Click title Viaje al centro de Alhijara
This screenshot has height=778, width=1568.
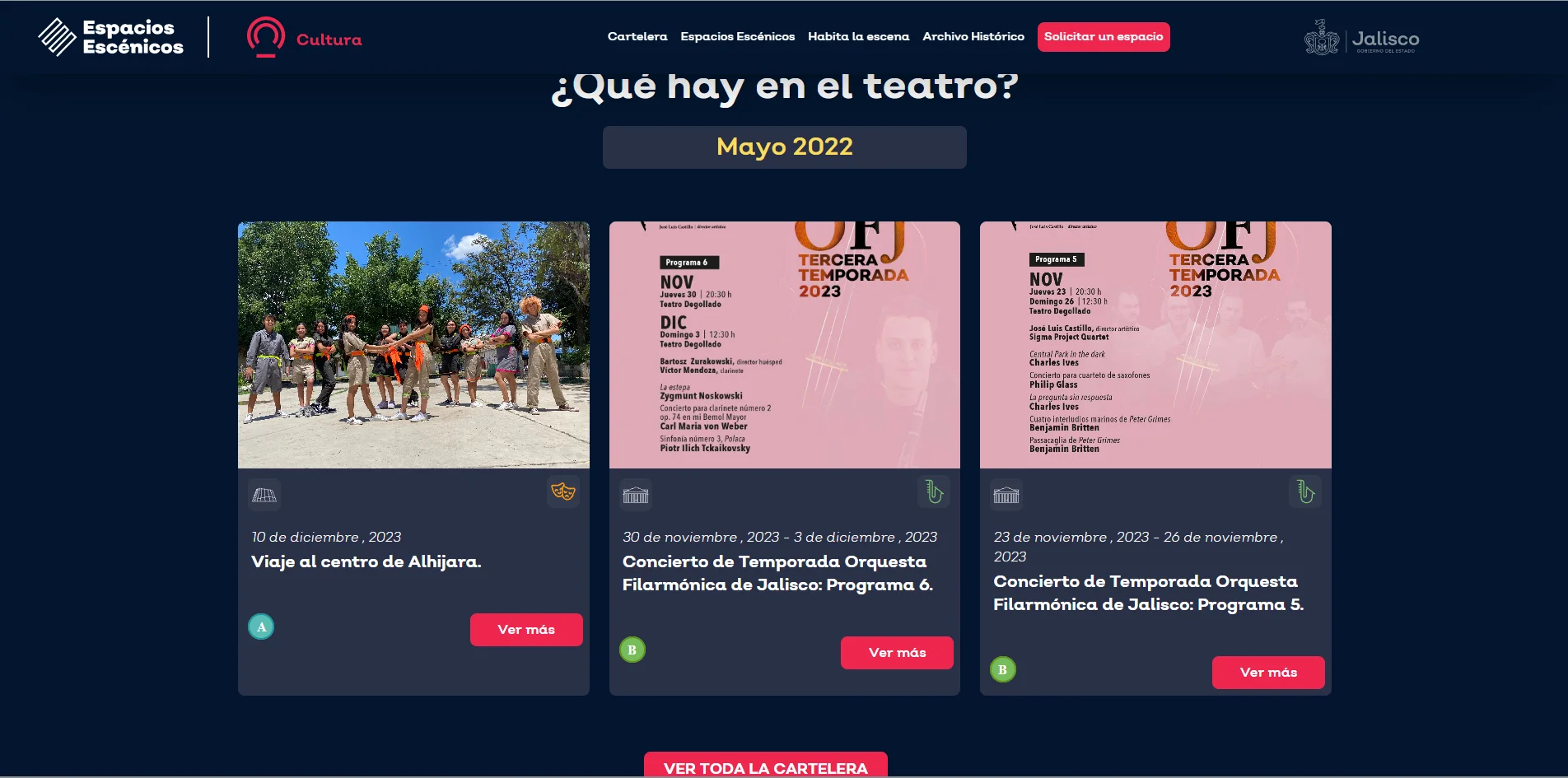click(366, 561)
